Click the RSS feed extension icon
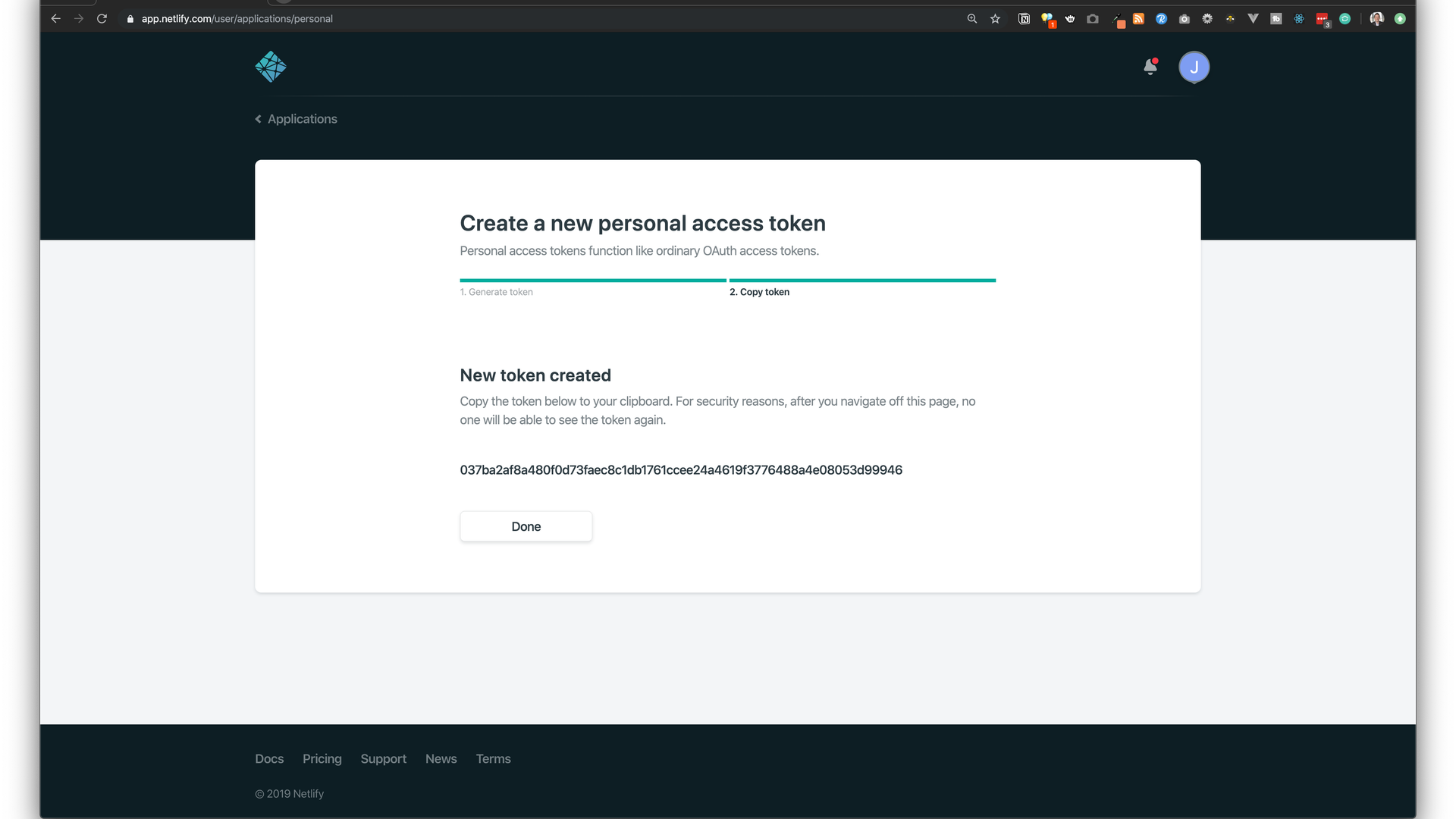 pyautogui.click(x=1138, y=19)
